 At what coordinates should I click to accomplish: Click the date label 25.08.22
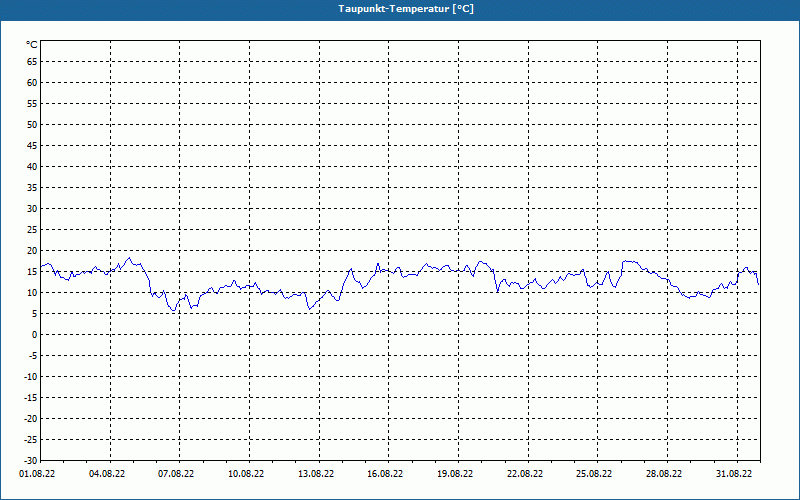pyautogui.click(x=594, y=474)
